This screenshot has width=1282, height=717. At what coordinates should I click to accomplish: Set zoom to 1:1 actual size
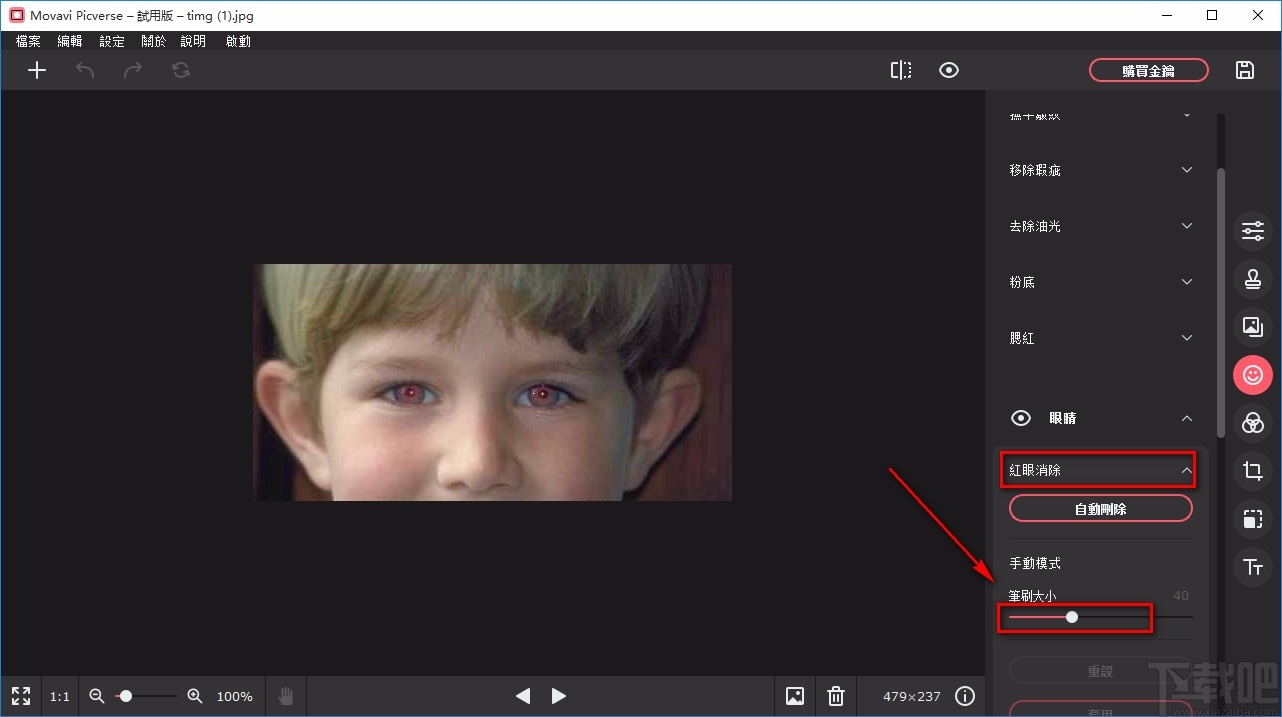pyautogui.click(x=60, y=697)
